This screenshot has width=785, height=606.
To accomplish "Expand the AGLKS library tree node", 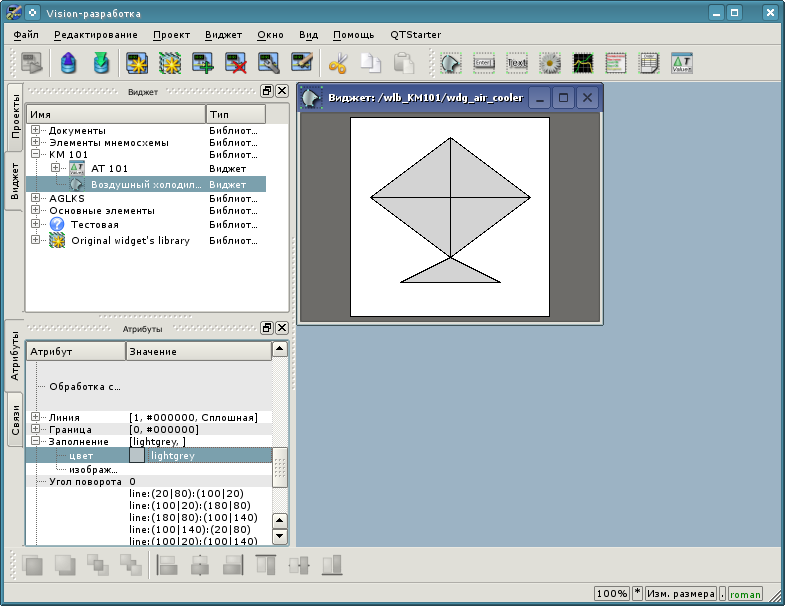I will point(36,198).
